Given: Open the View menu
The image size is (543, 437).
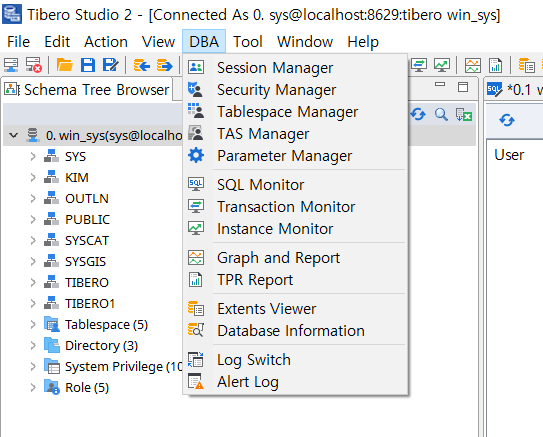Looking at the screenshot, I should pos(158,42).
